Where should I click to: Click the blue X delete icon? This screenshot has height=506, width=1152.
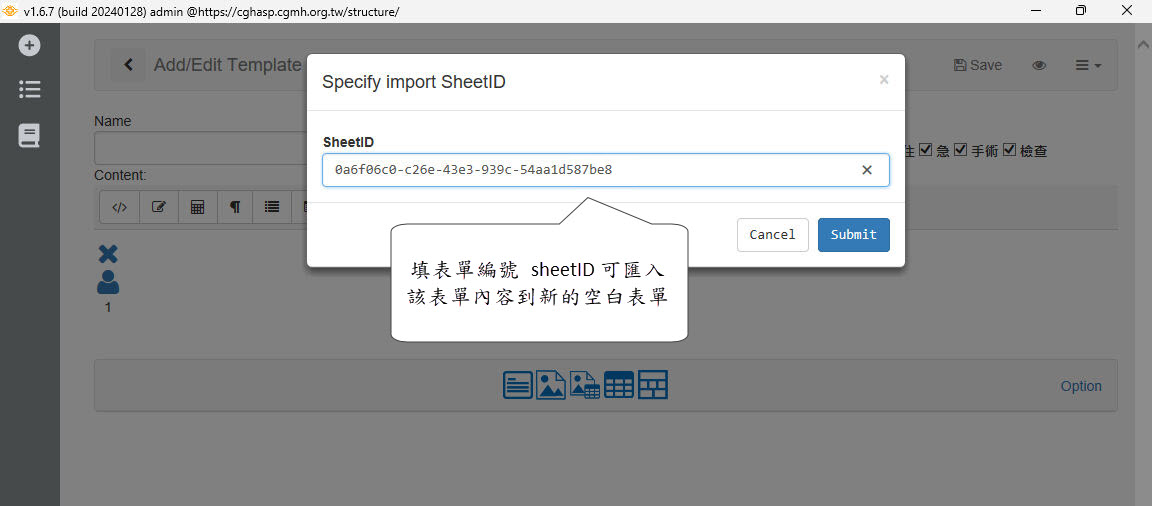tap(108, 254)
